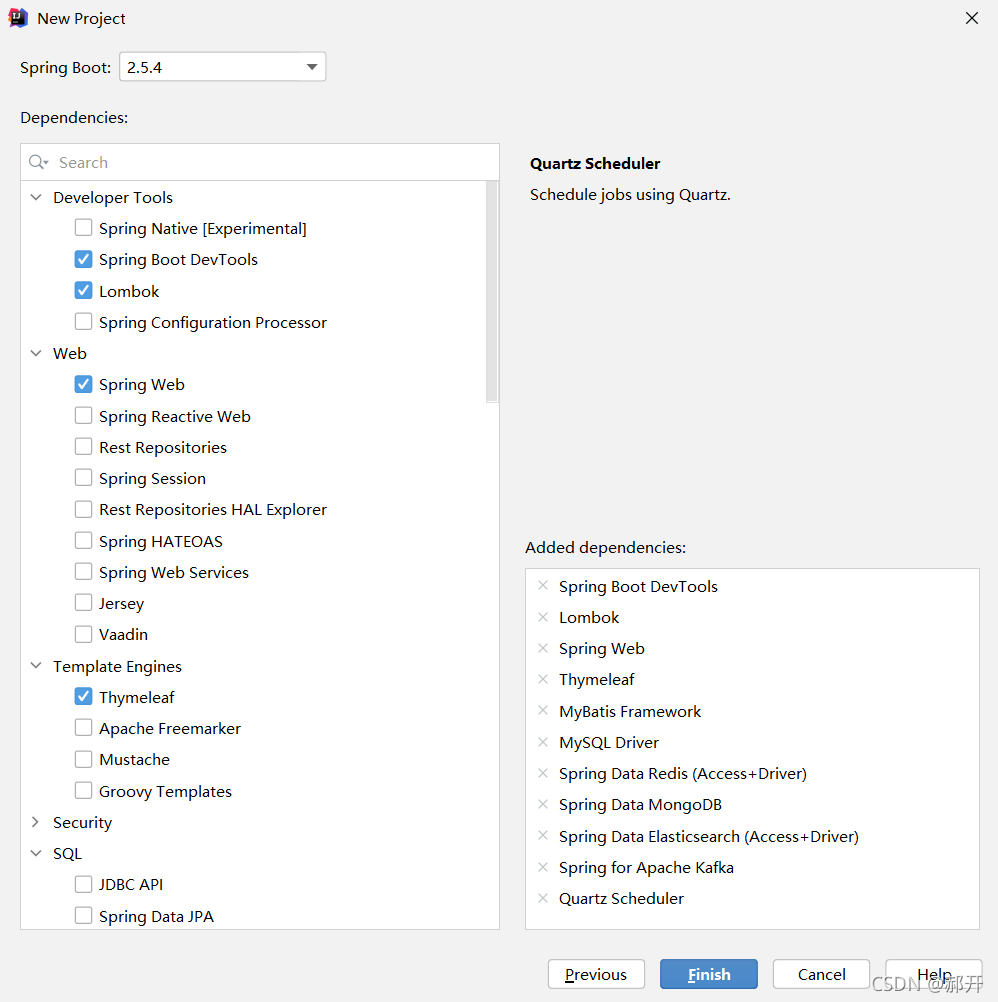The width and height of the screenshot is (998, 1002).
Task: Remove Spring Web from added dependencies
Action: (543, 648)
